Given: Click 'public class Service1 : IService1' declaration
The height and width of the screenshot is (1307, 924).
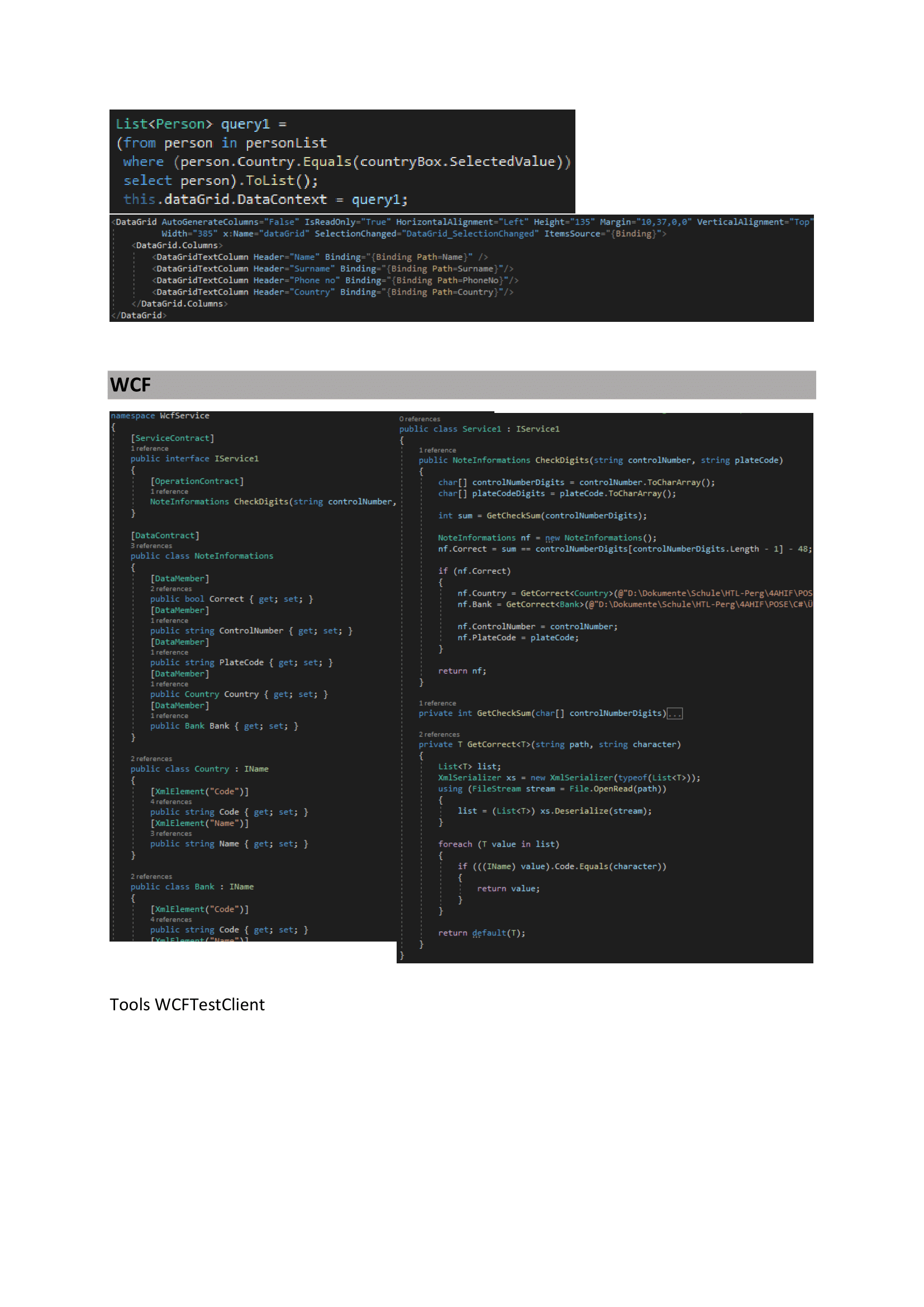Looking at the screenshot, I should pyautogui.click(x=480, y=429).
